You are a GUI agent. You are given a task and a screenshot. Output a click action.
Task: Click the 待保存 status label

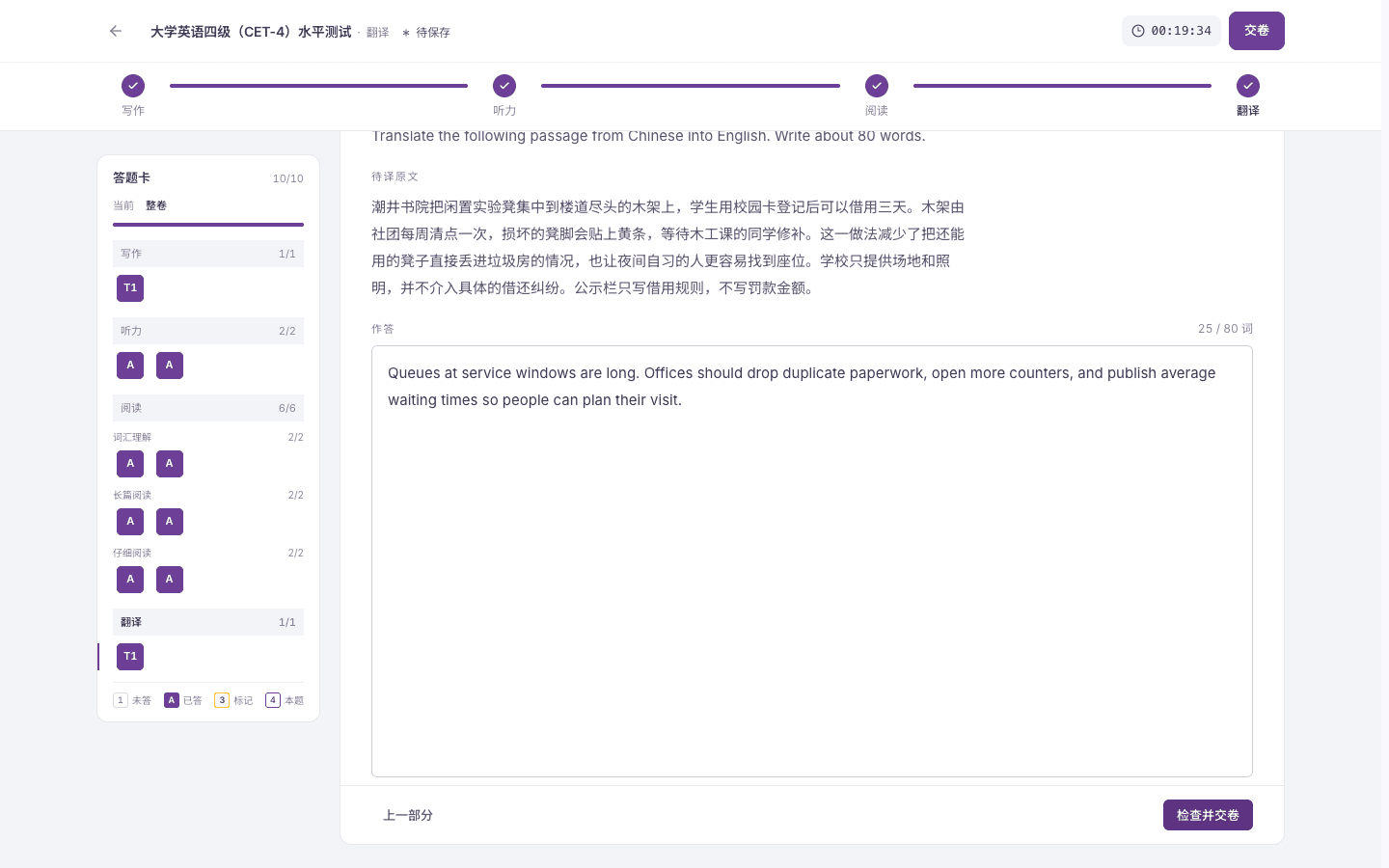(x=426, y=33)
